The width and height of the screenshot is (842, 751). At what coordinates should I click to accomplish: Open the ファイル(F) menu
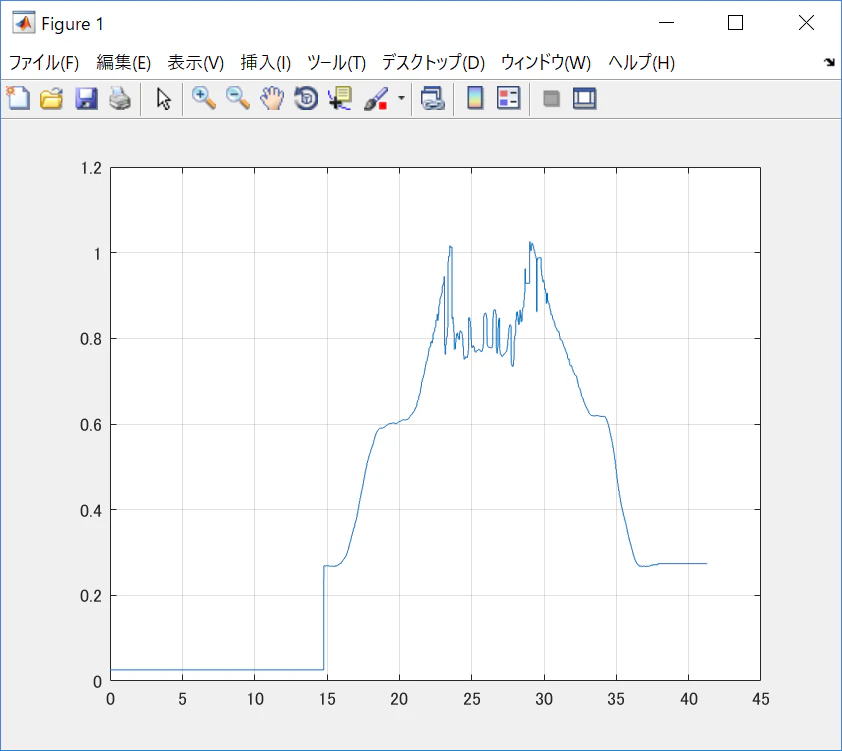44,63
